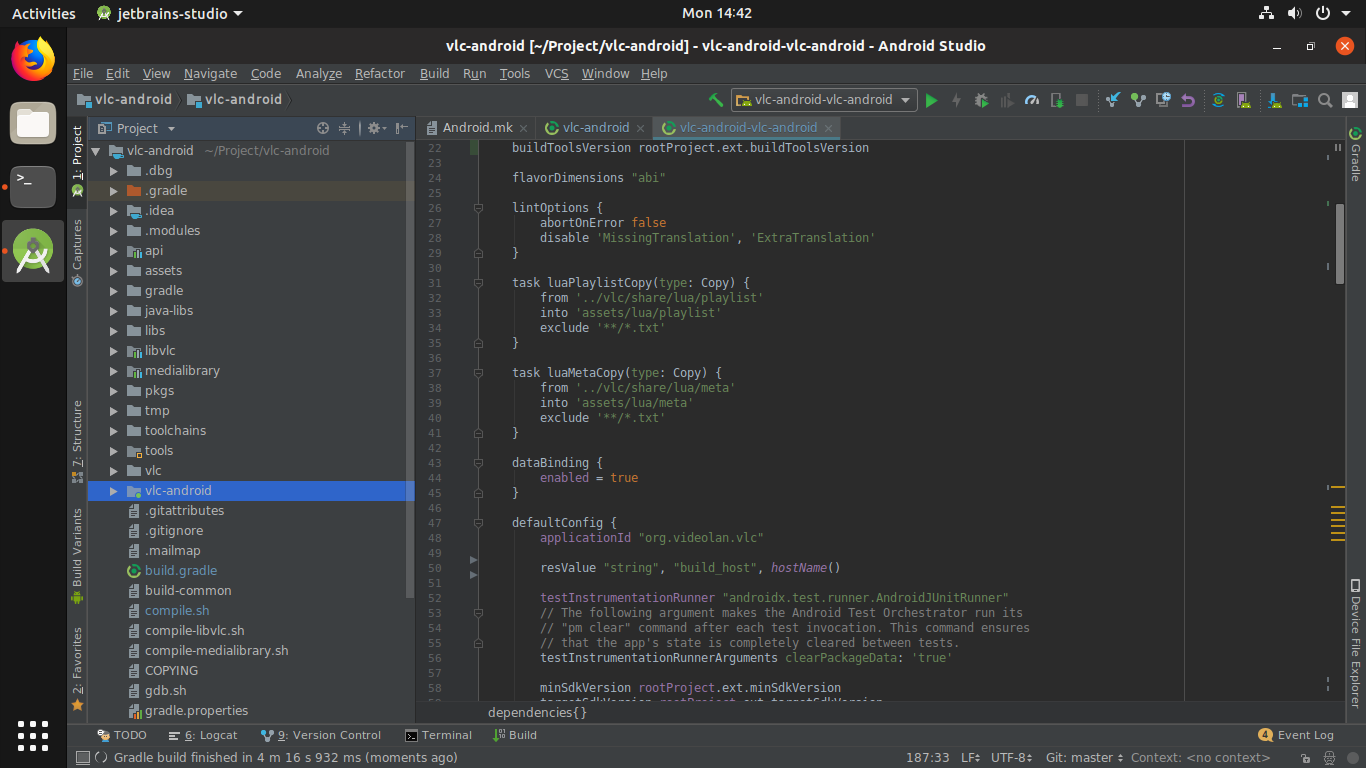
Task: Start debugging with the bug icon
Action: pos(981,100)
